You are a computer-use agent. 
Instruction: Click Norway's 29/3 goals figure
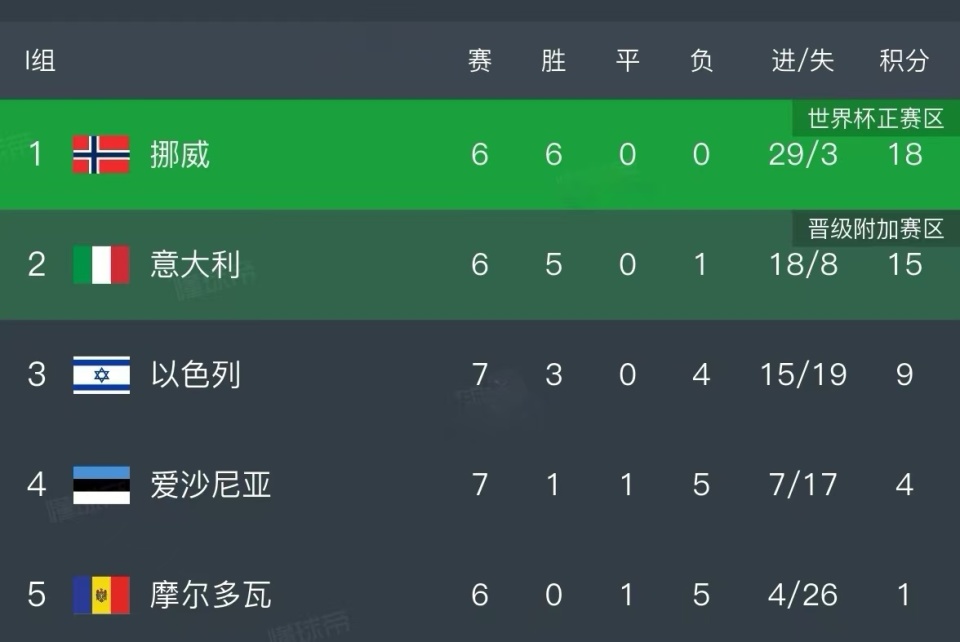click(802, 155)
